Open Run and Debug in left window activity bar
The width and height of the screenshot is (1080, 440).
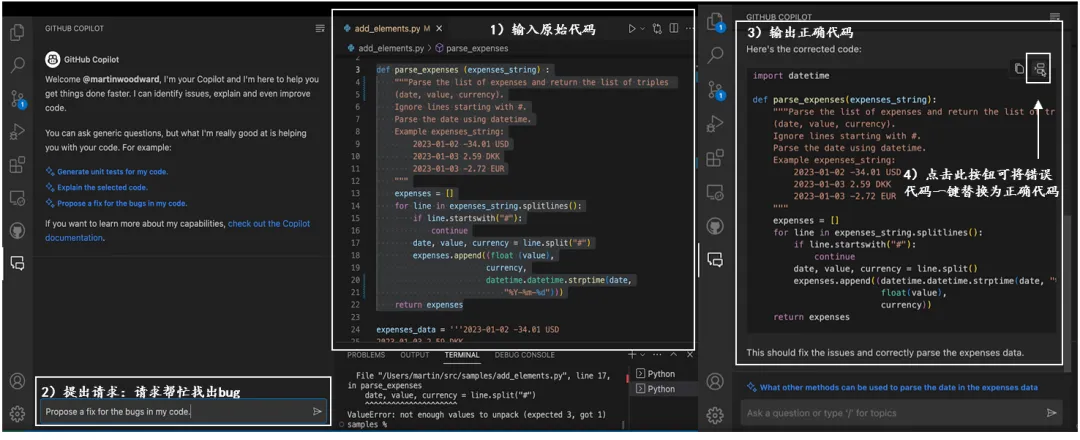pyautogui.click(x=18, y=132)
